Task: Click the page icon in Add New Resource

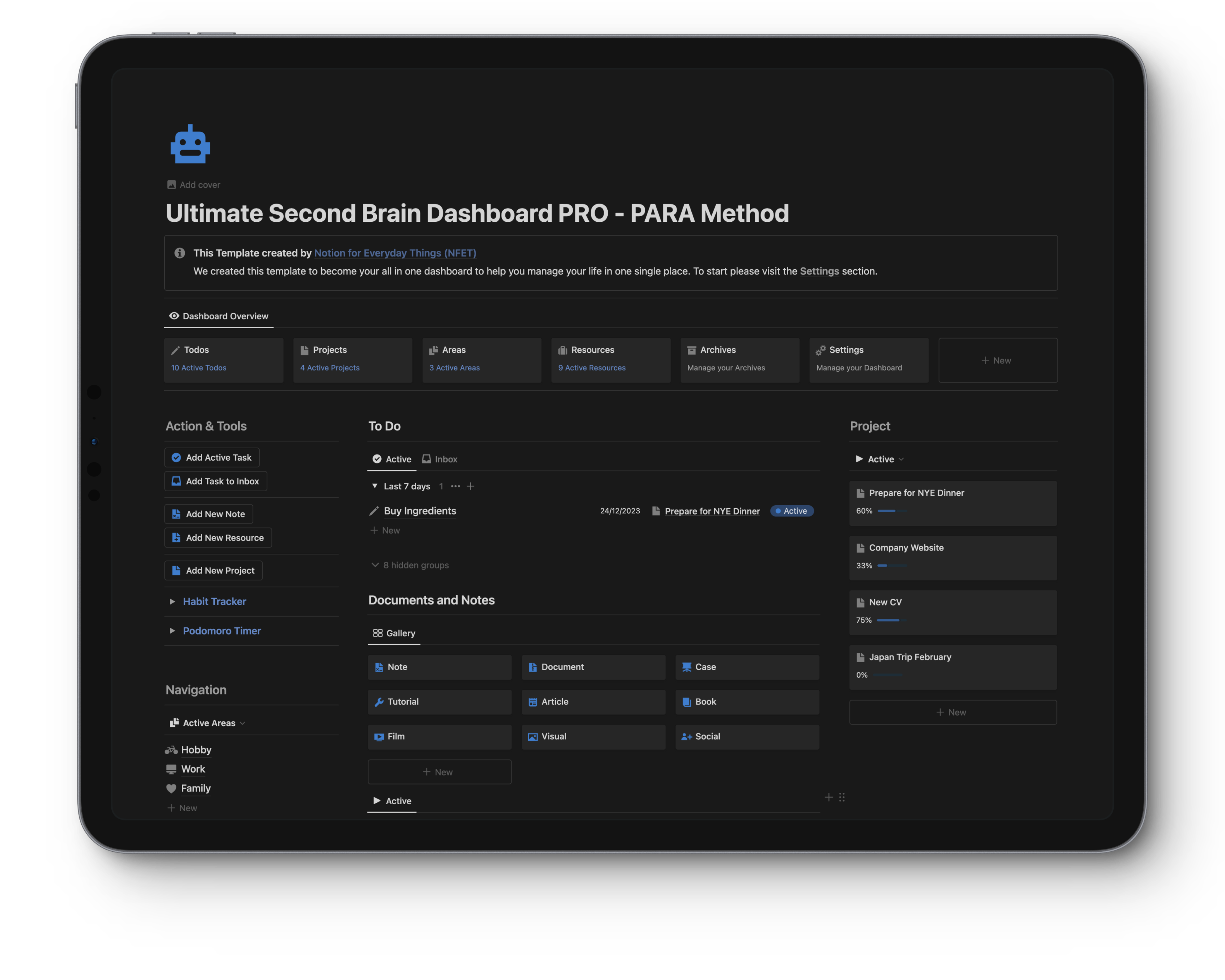Action: [x=176, y=538]
